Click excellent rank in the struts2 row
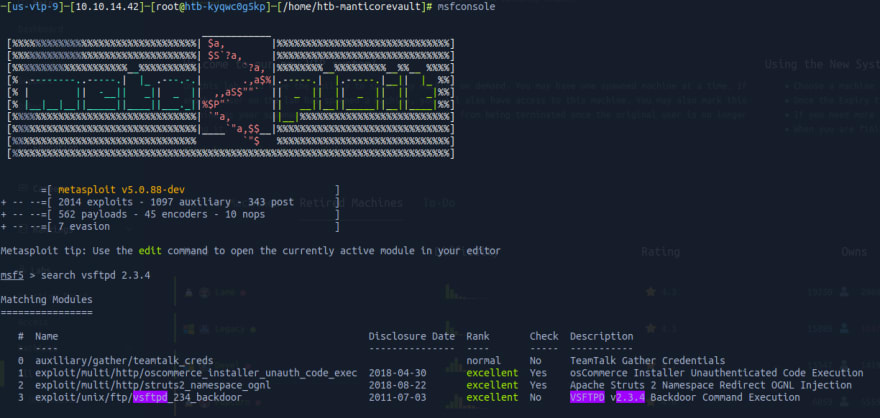 point(492,385)
